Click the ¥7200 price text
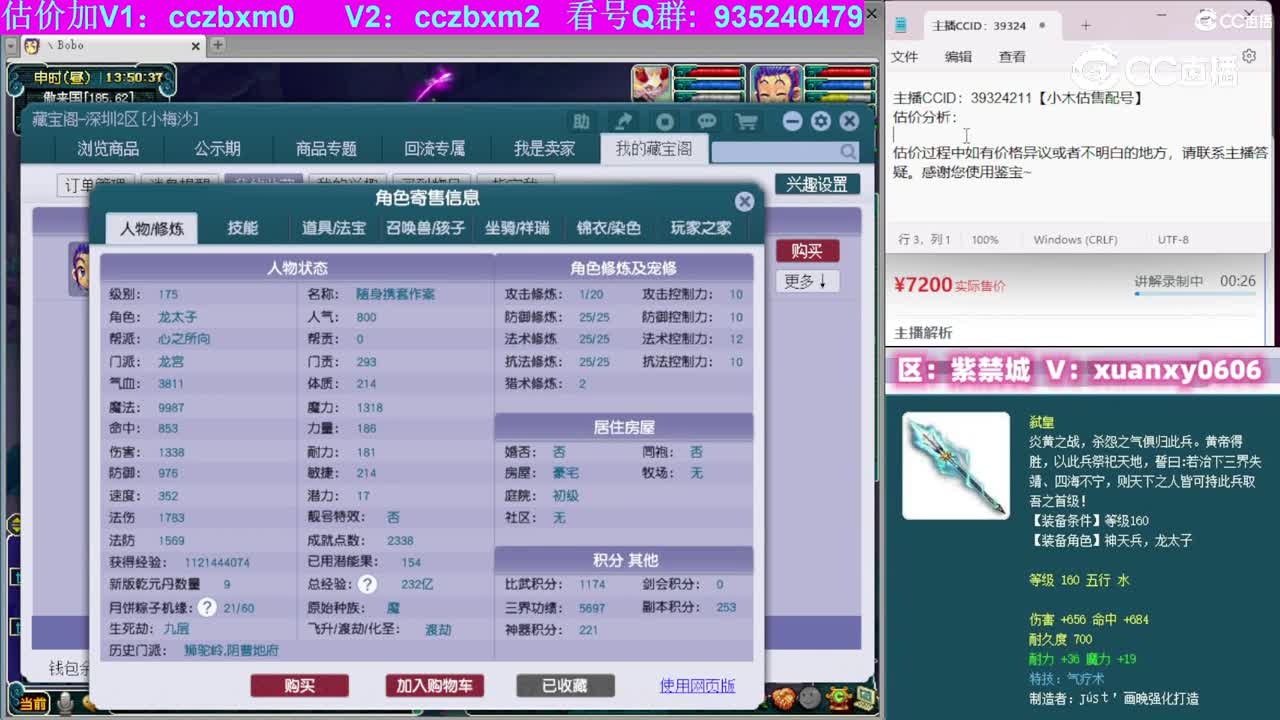This screenshot has height=720, width=1280. click(923, 284)
